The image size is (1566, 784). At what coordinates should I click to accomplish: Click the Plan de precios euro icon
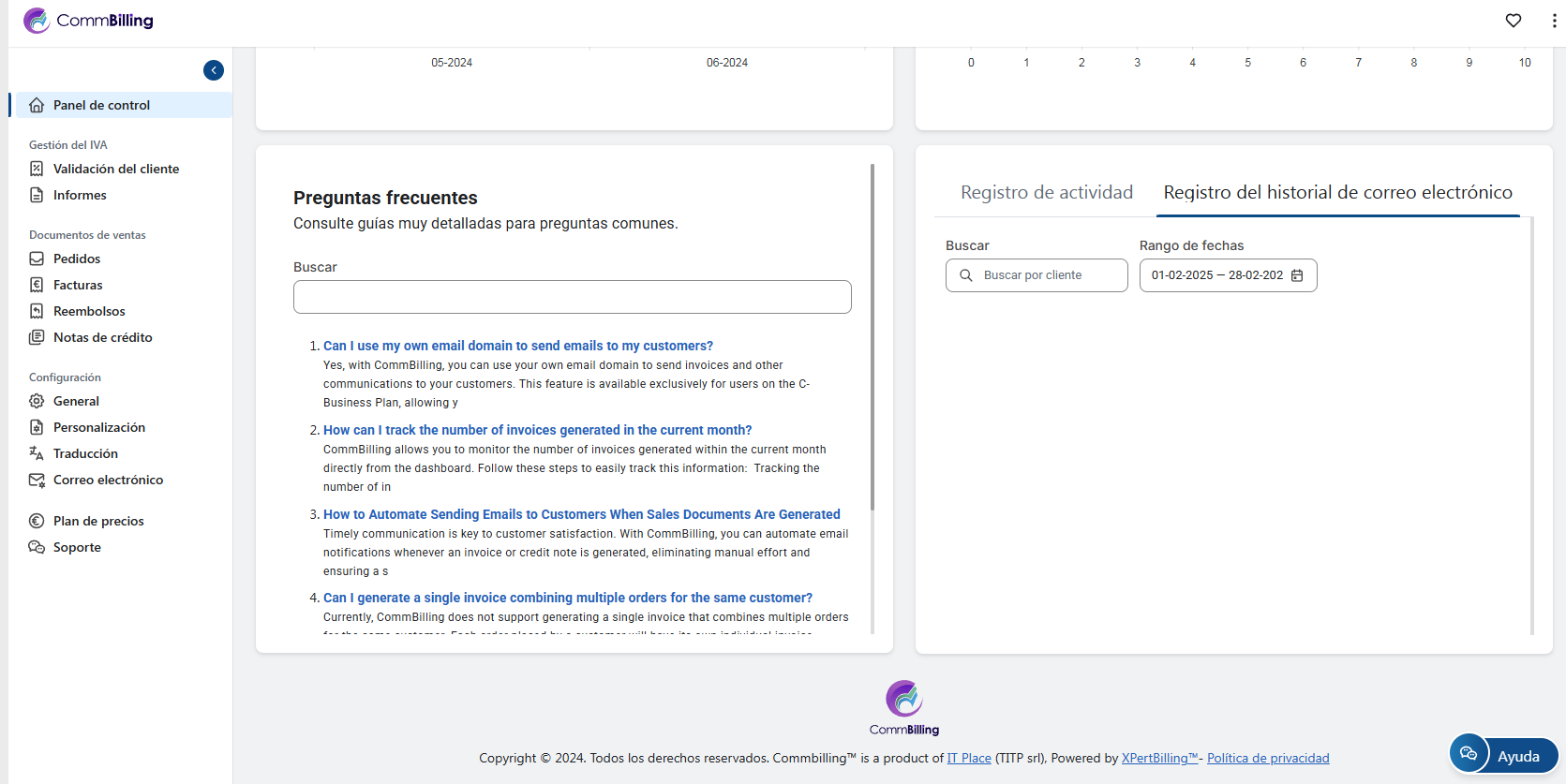coord(37,521)
